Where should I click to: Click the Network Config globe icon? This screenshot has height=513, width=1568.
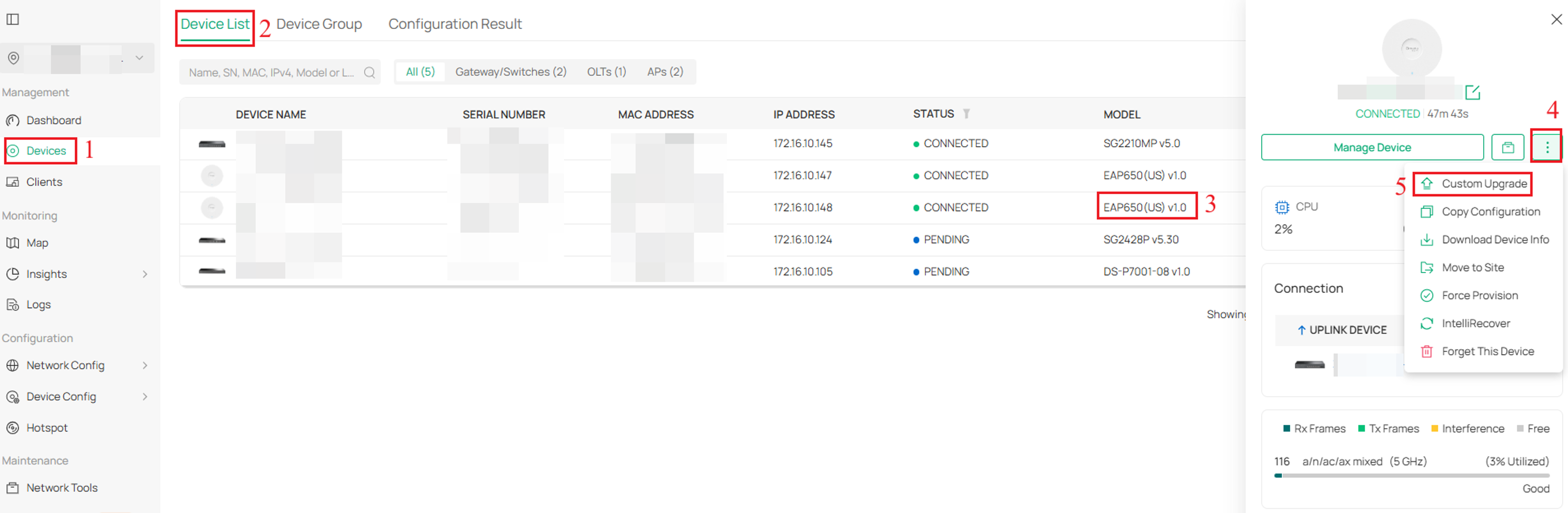(x=13, y=365)
